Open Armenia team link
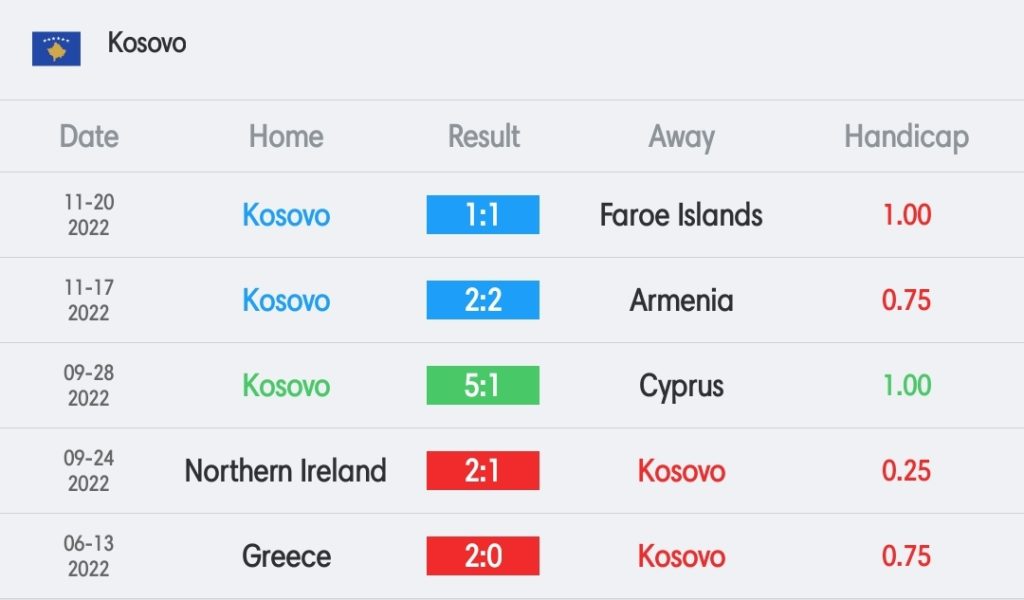The image size is (1024, 600). click(x=681, y=300)
